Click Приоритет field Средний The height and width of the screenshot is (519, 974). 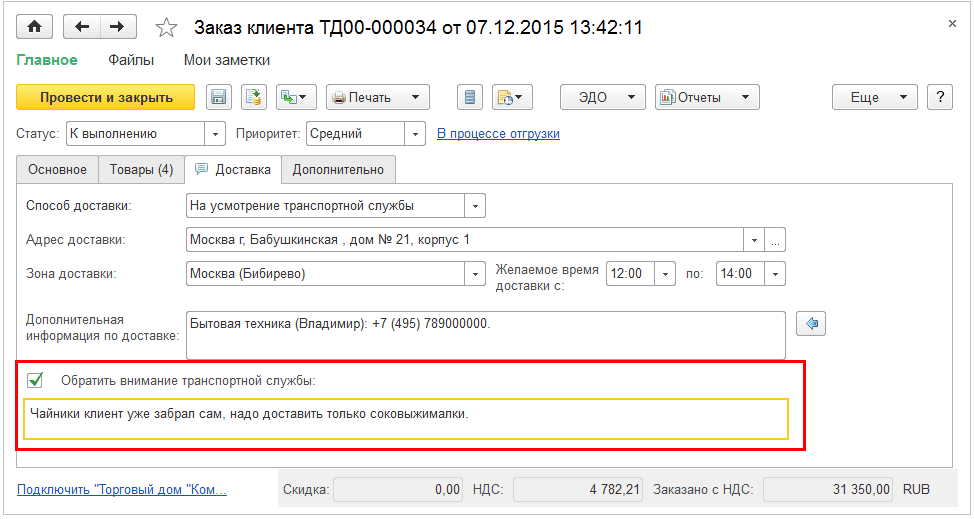tap(355, 133)
